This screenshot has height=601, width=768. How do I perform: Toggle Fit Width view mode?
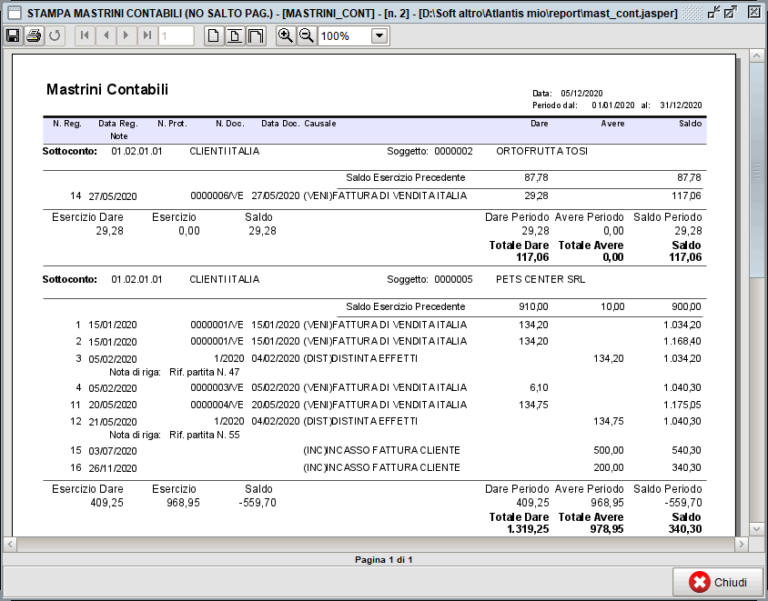(x=256, y=36)
